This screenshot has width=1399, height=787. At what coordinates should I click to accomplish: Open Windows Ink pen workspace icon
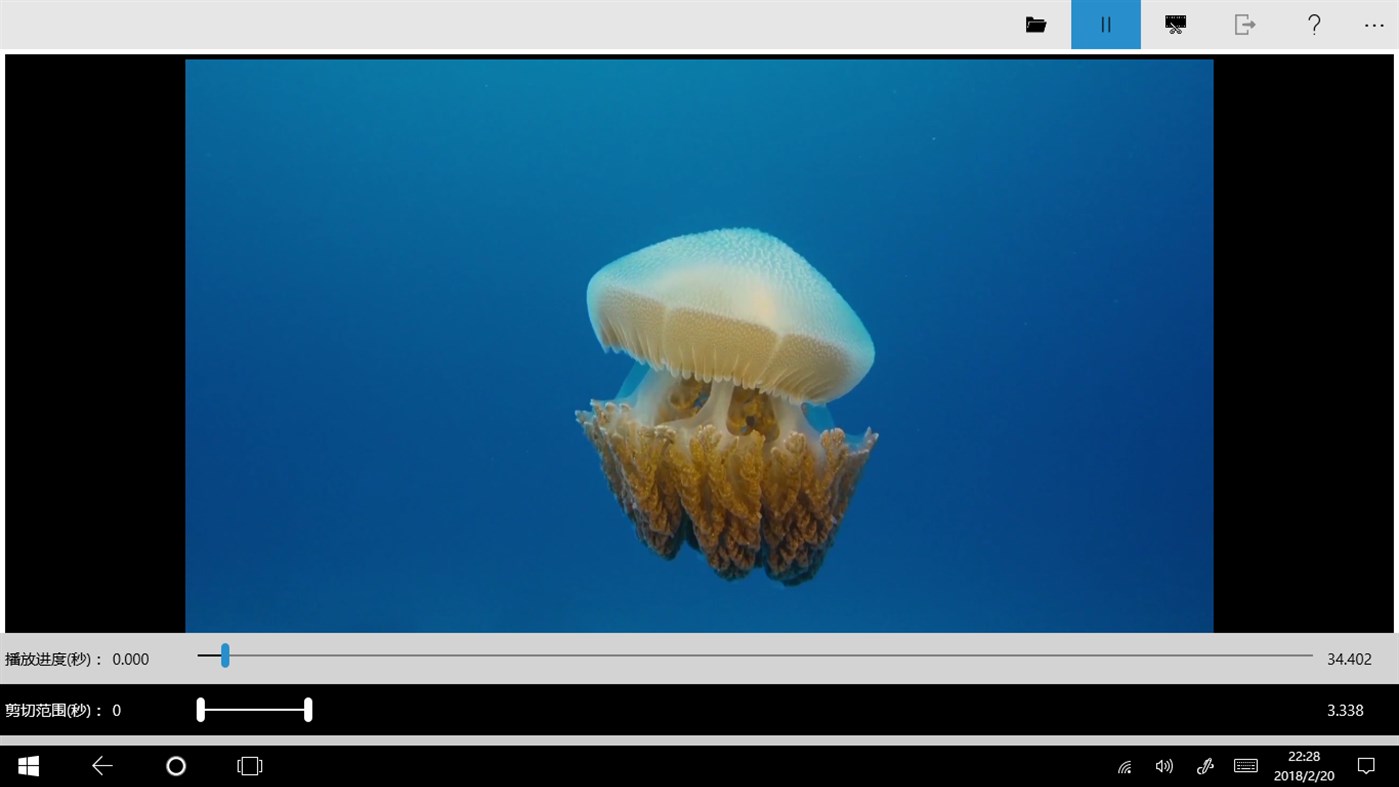[x=1205, y=767]
